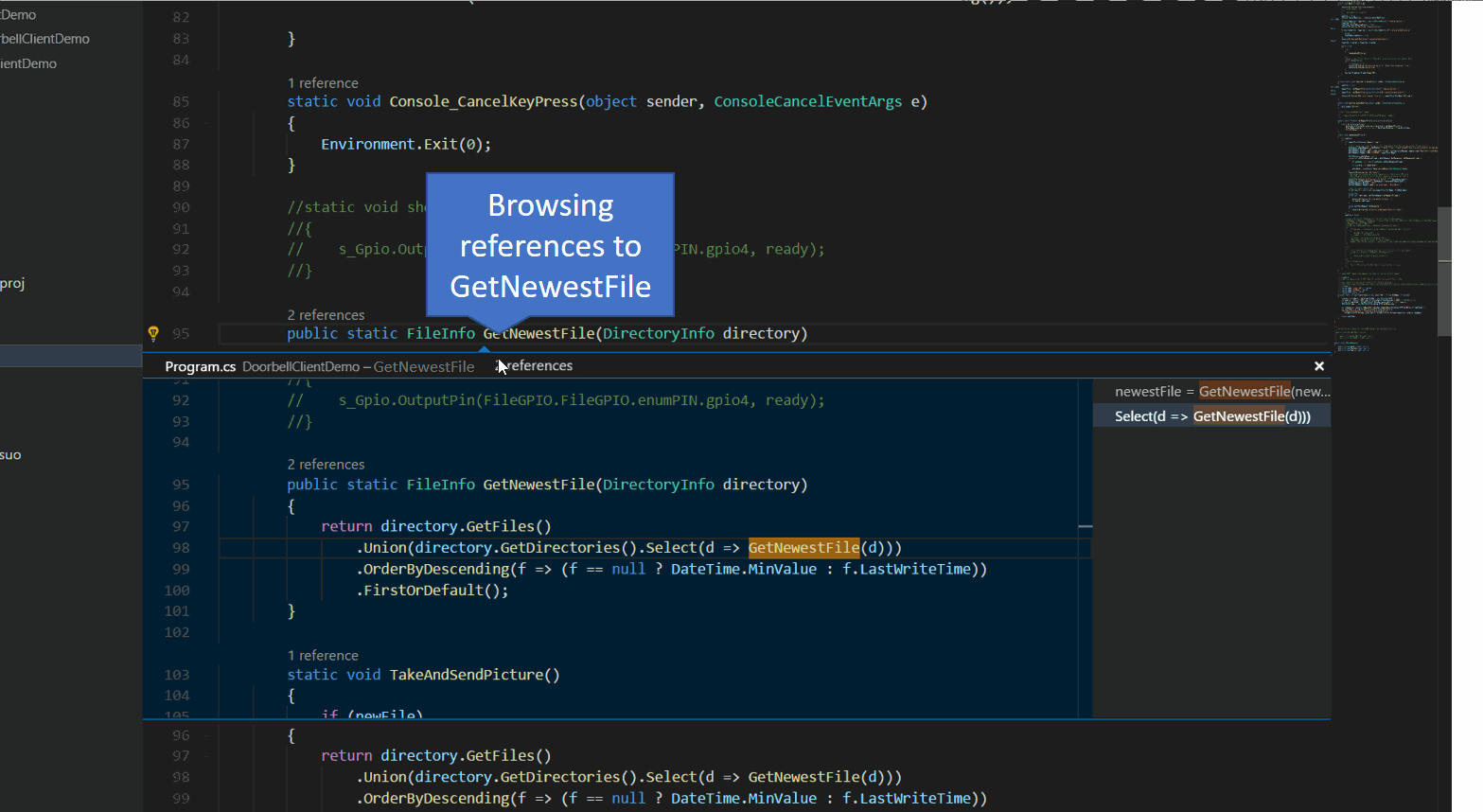Select the "newestFile = GetNewestFile(new..." reference result
Screen dimensions: 1483x812
(1219, 390)
